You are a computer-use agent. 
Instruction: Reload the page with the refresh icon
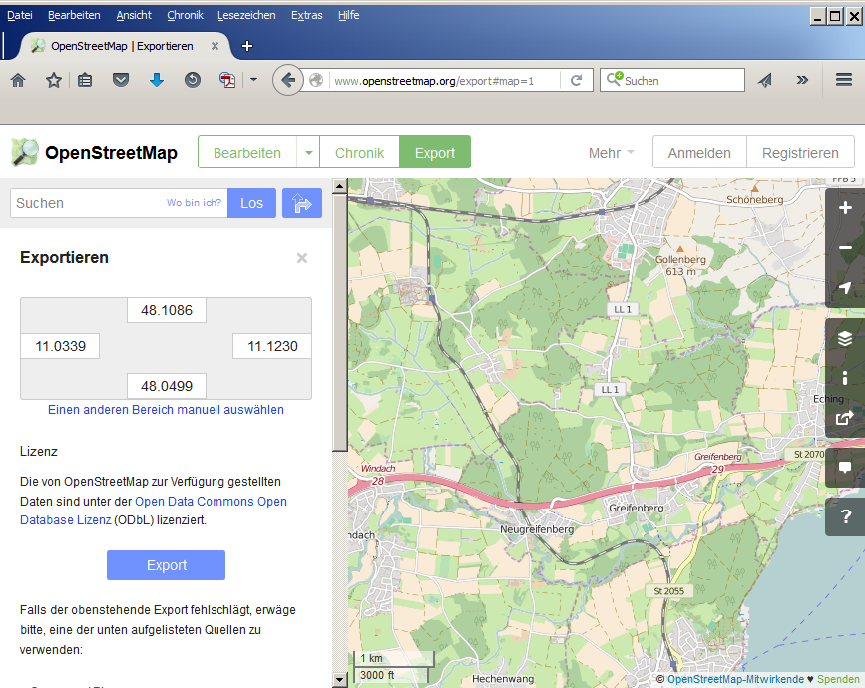tap(576, 81)
